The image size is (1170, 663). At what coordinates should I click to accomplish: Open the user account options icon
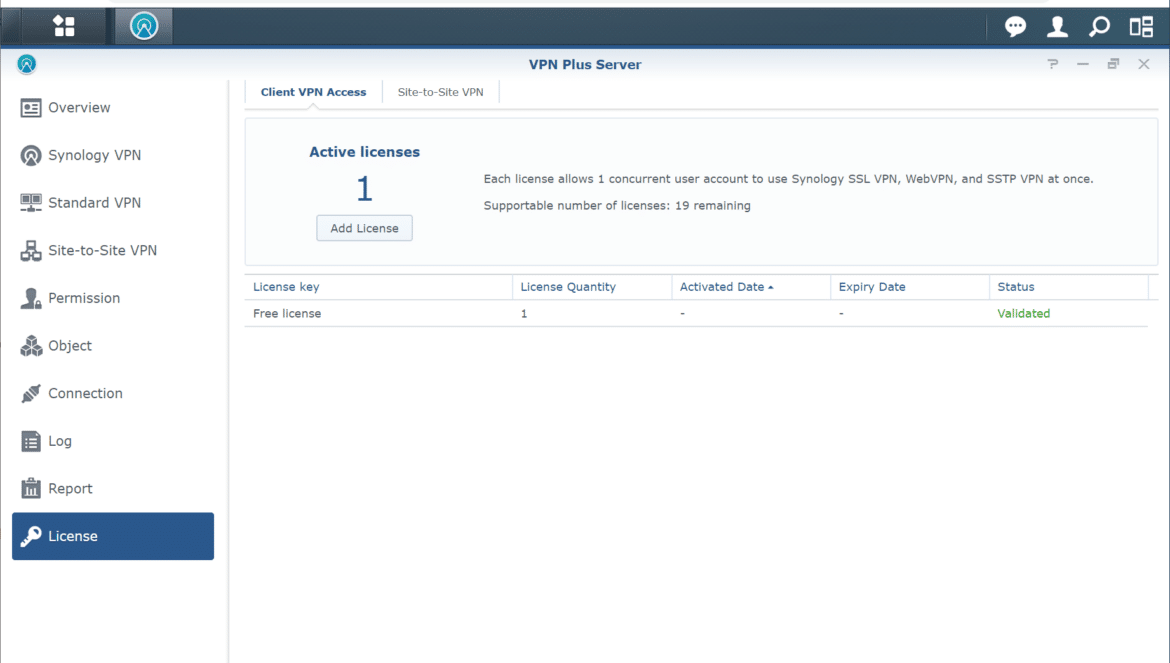(1057, 27)
